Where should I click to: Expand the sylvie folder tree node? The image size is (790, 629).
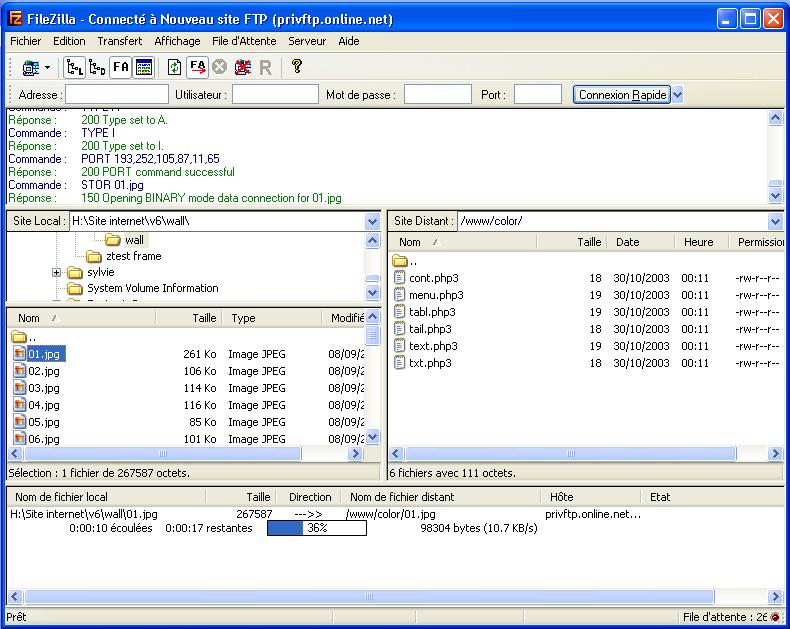point(56,272)
